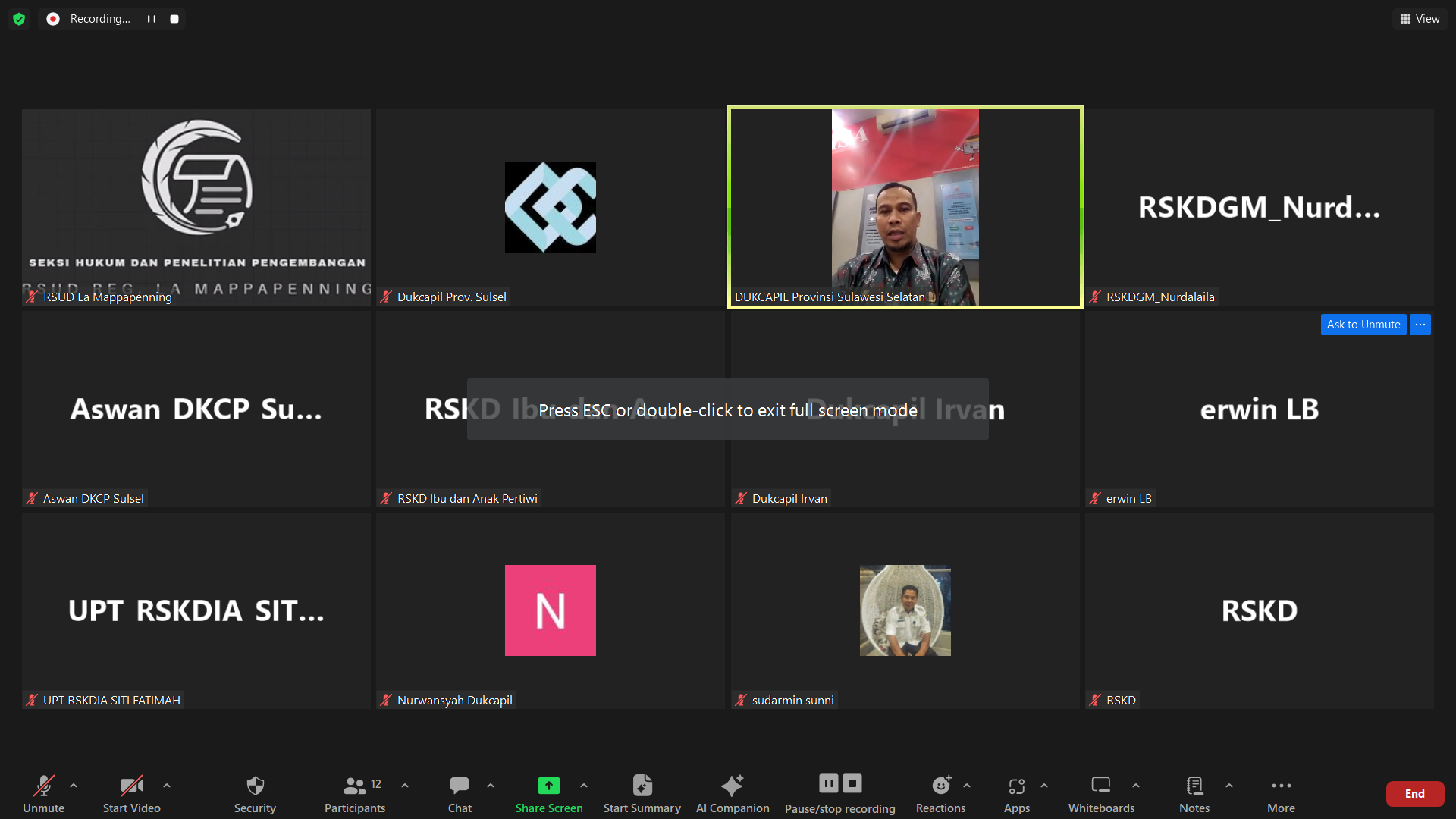Select the bottom-right RSKD participant tile
This screenshot has height=819, width=1456.
click(x=1260, y=610)
